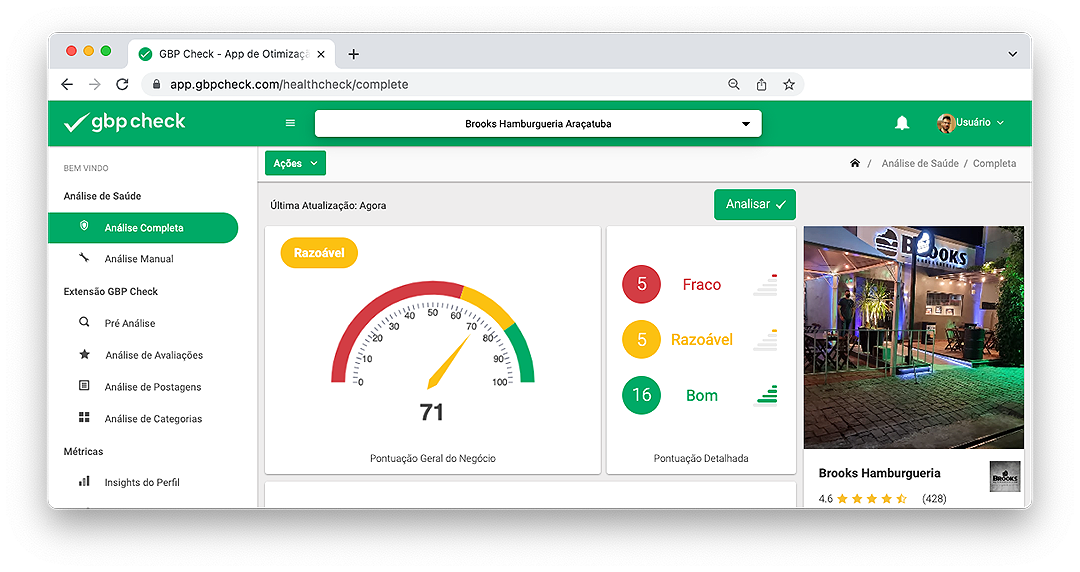Expand the browser tab list chevron
The image size is (1080, 572).
[1012, 54]
